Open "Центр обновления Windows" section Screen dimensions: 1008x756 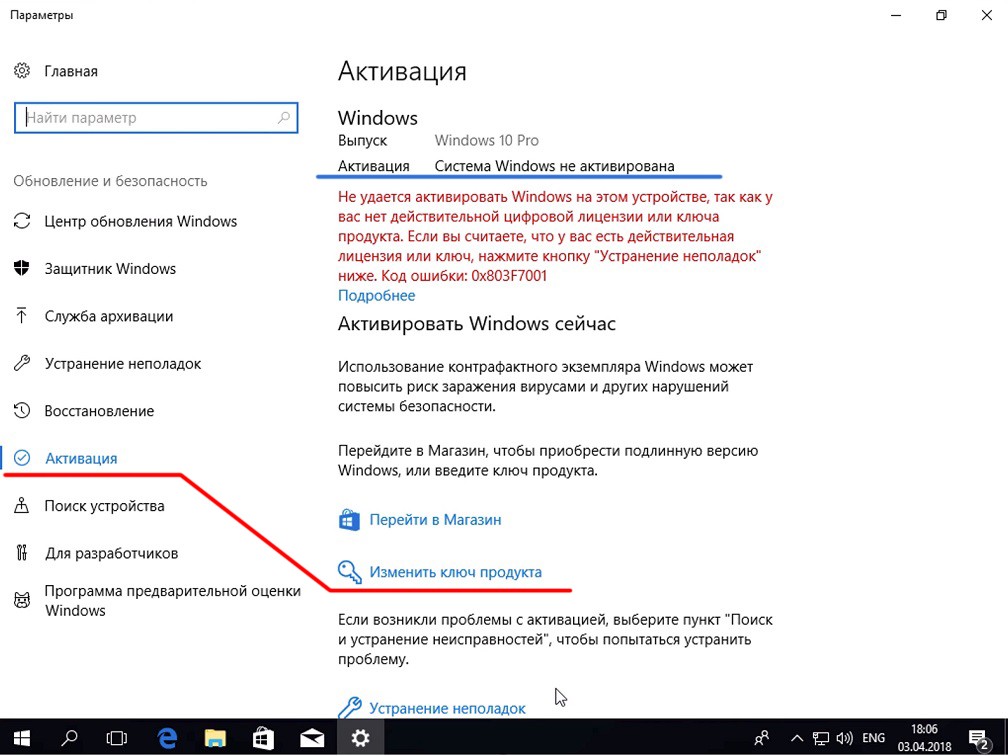click(141, 222)
